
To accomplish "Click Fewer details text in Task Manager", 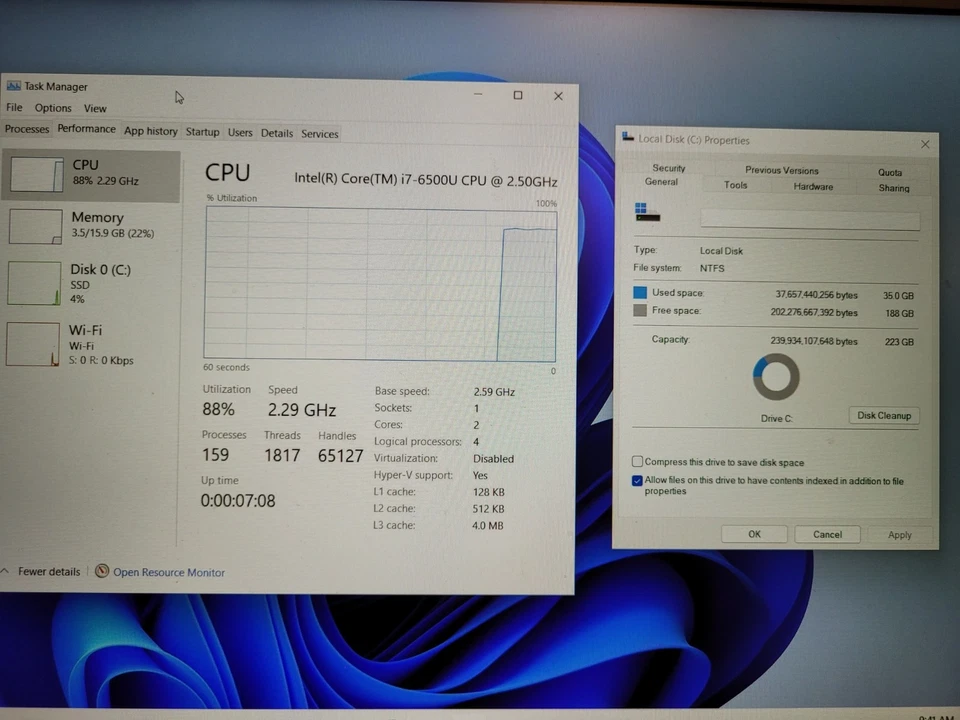I will pyautogui.click(x=49, y=571).
